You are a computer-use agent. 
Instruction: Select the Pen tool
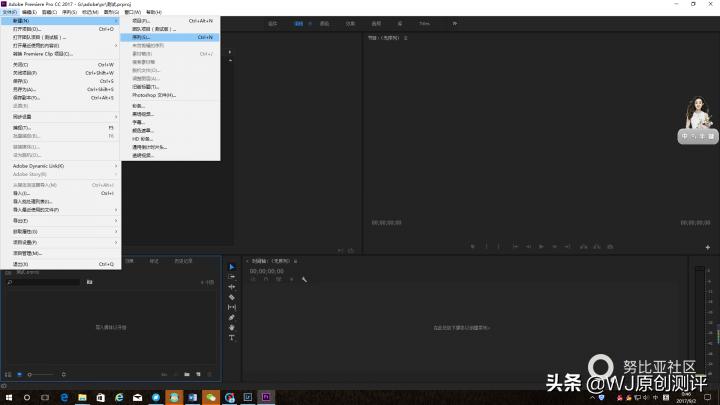pos(232,317)
